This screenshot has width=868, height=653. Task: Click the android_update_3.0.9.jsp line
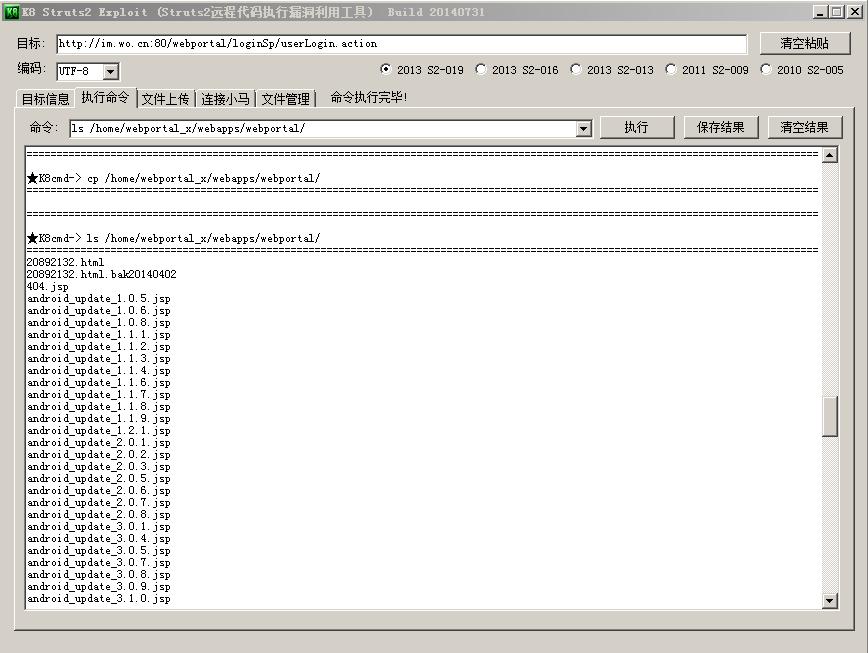click(x=99, y=587)
